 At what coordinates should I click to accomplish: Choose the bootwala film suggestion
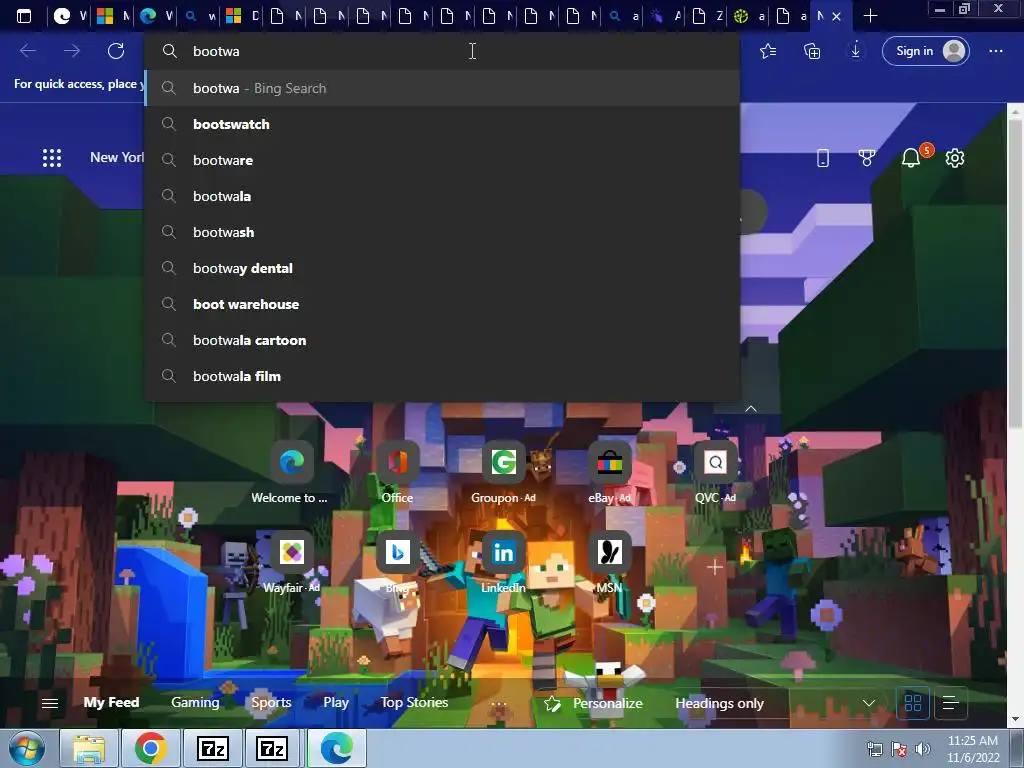click(442, 376)
